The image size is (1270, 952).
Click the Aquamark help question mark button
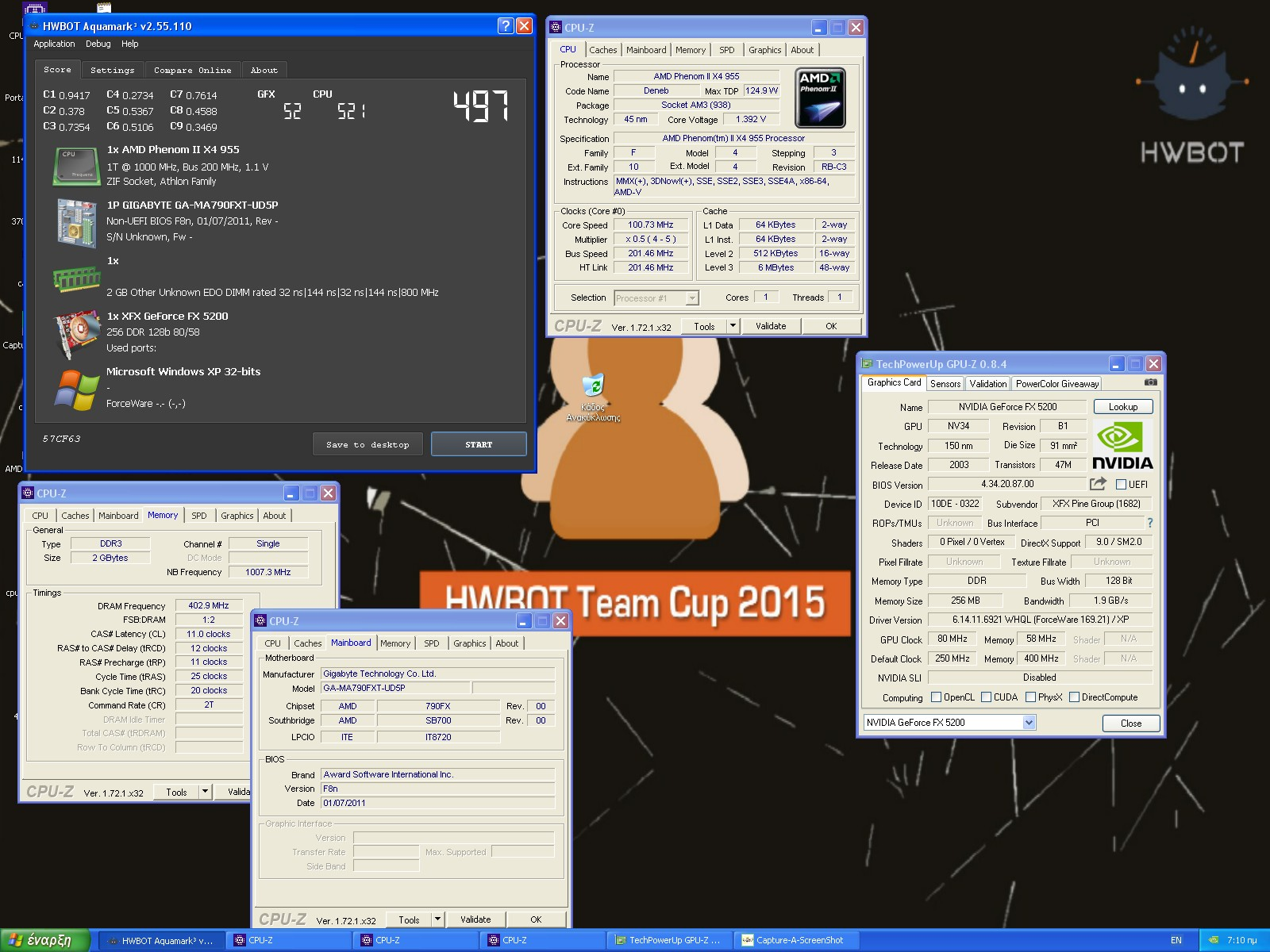506,26
